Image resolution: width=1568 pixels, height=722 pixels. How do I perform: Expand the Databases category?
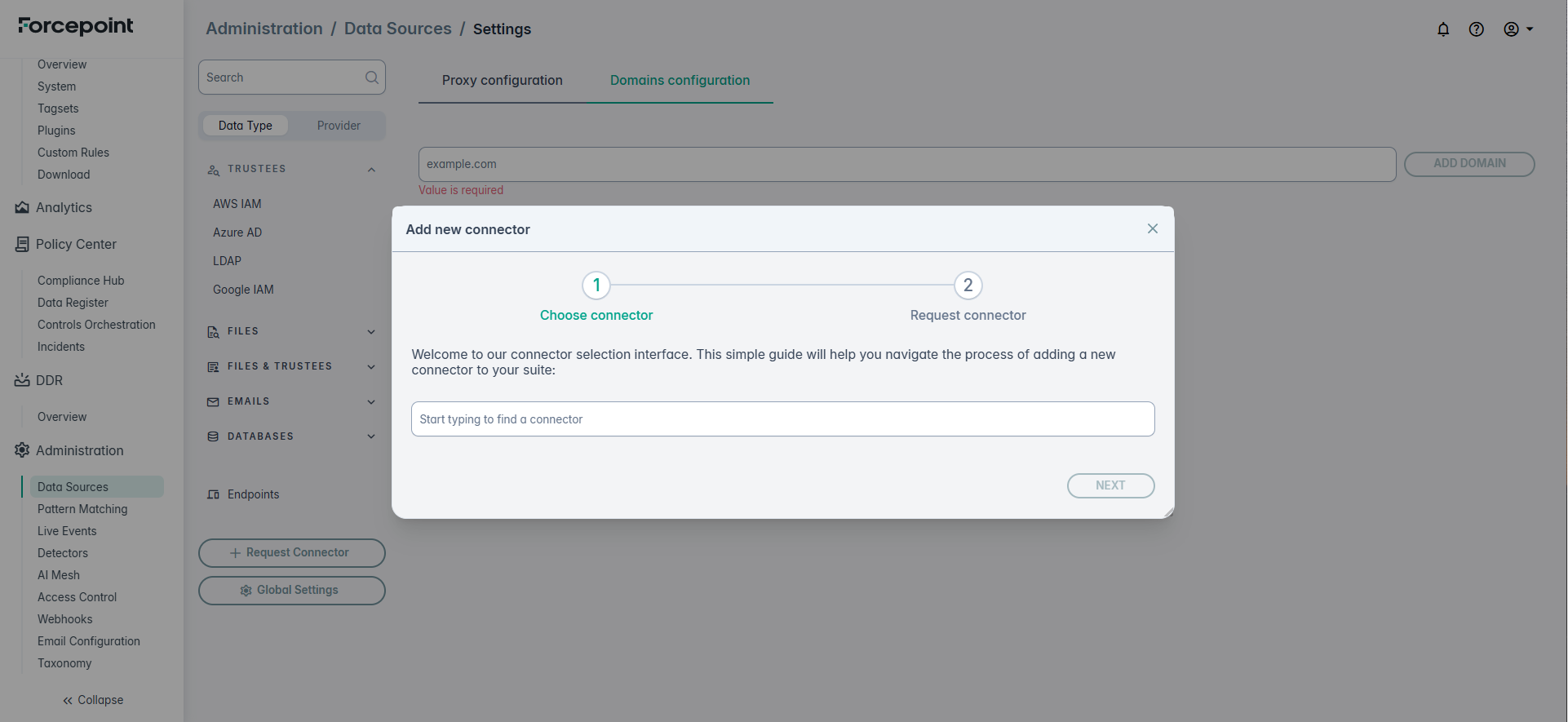pos(371,436)
